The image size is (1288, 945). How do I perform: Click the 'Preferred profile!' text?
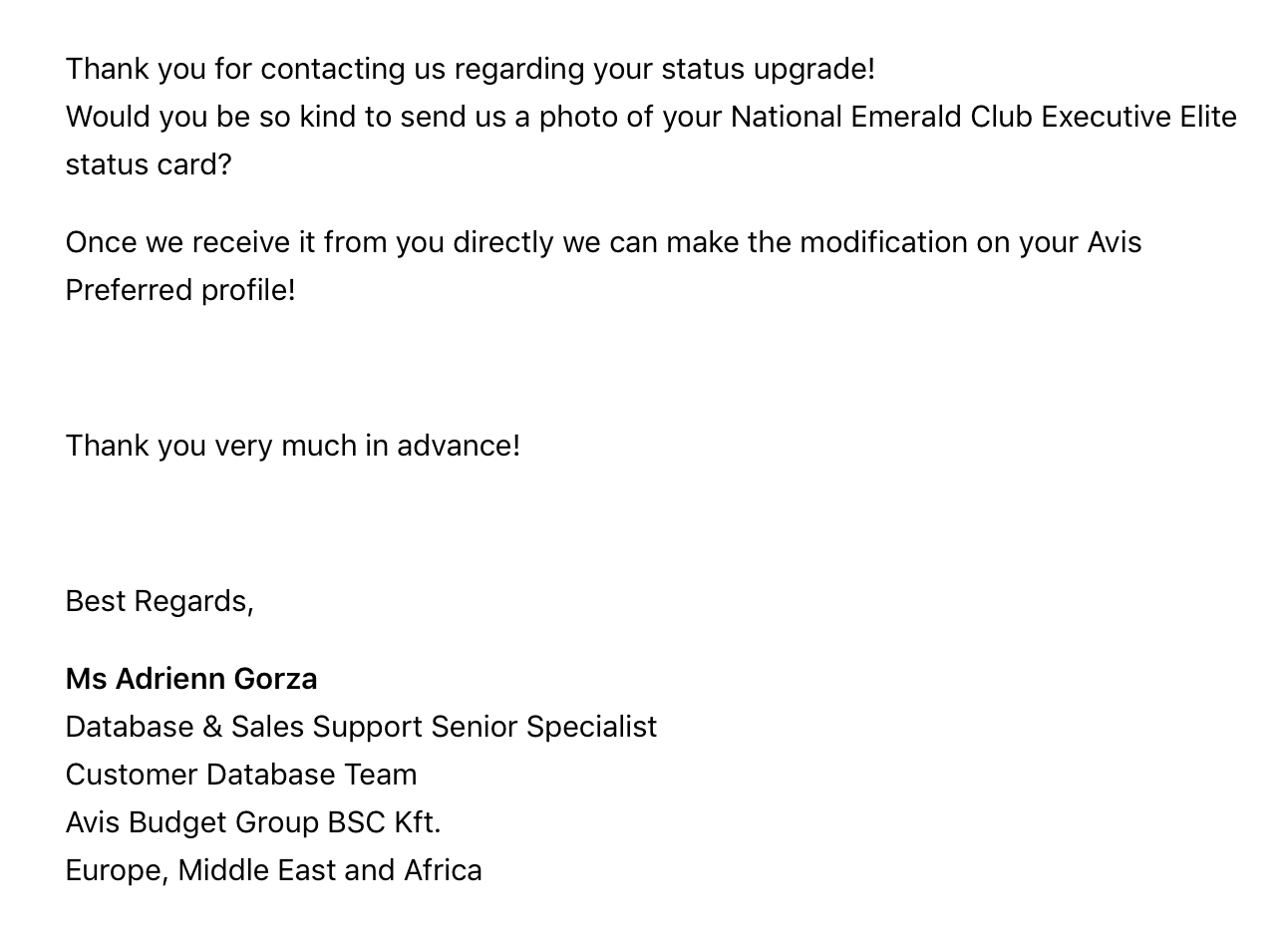pyautogui.click(x=180, y=290)
